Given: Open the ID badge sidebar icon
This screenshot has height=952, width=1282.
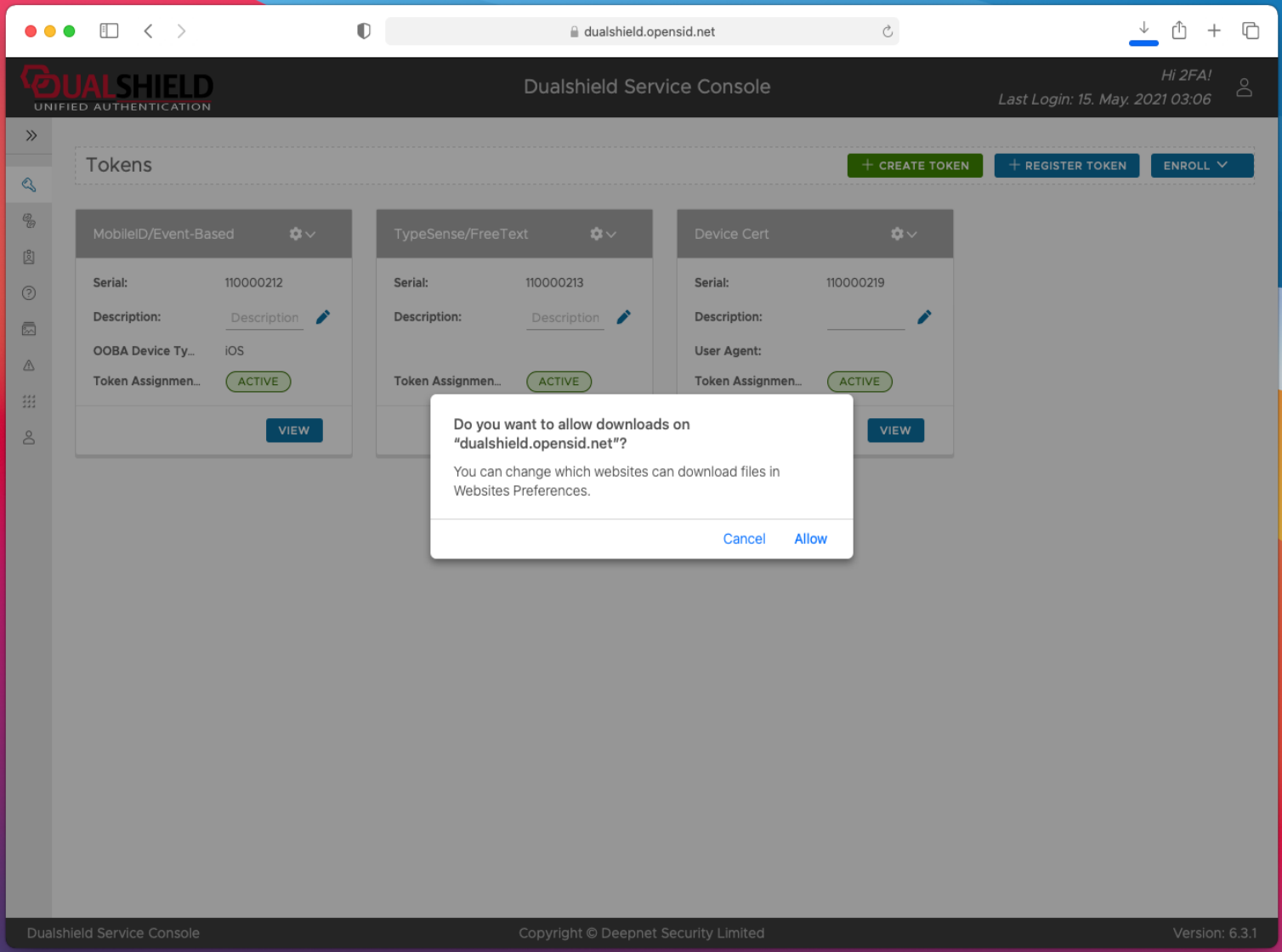Looking at the screenshot, I should click(29, 257).
